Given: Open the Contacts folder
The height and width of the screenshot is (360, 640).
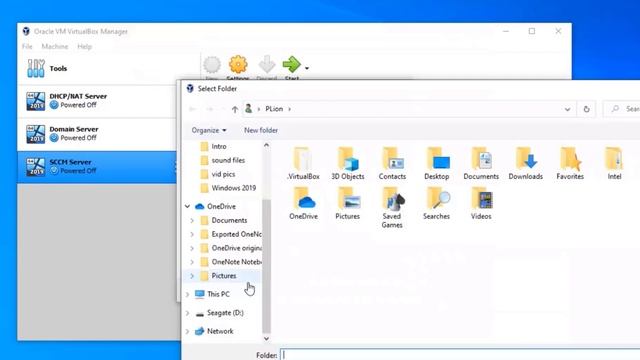Looking at the screenshot, I should (x=392, y=163).
